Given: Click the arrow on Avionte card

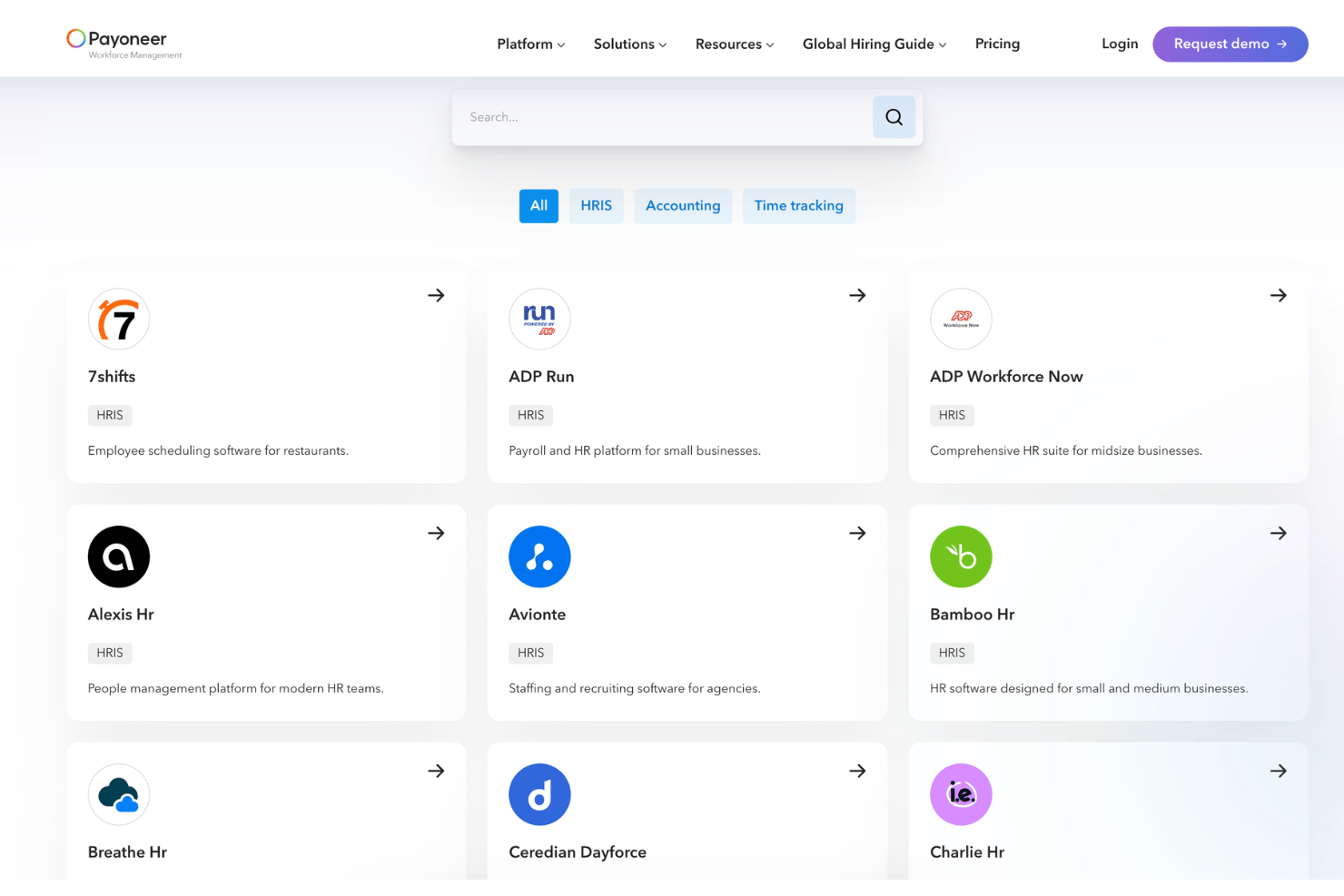Looking at the screenshot, I should pyautogui.click(x=857, y=533).
